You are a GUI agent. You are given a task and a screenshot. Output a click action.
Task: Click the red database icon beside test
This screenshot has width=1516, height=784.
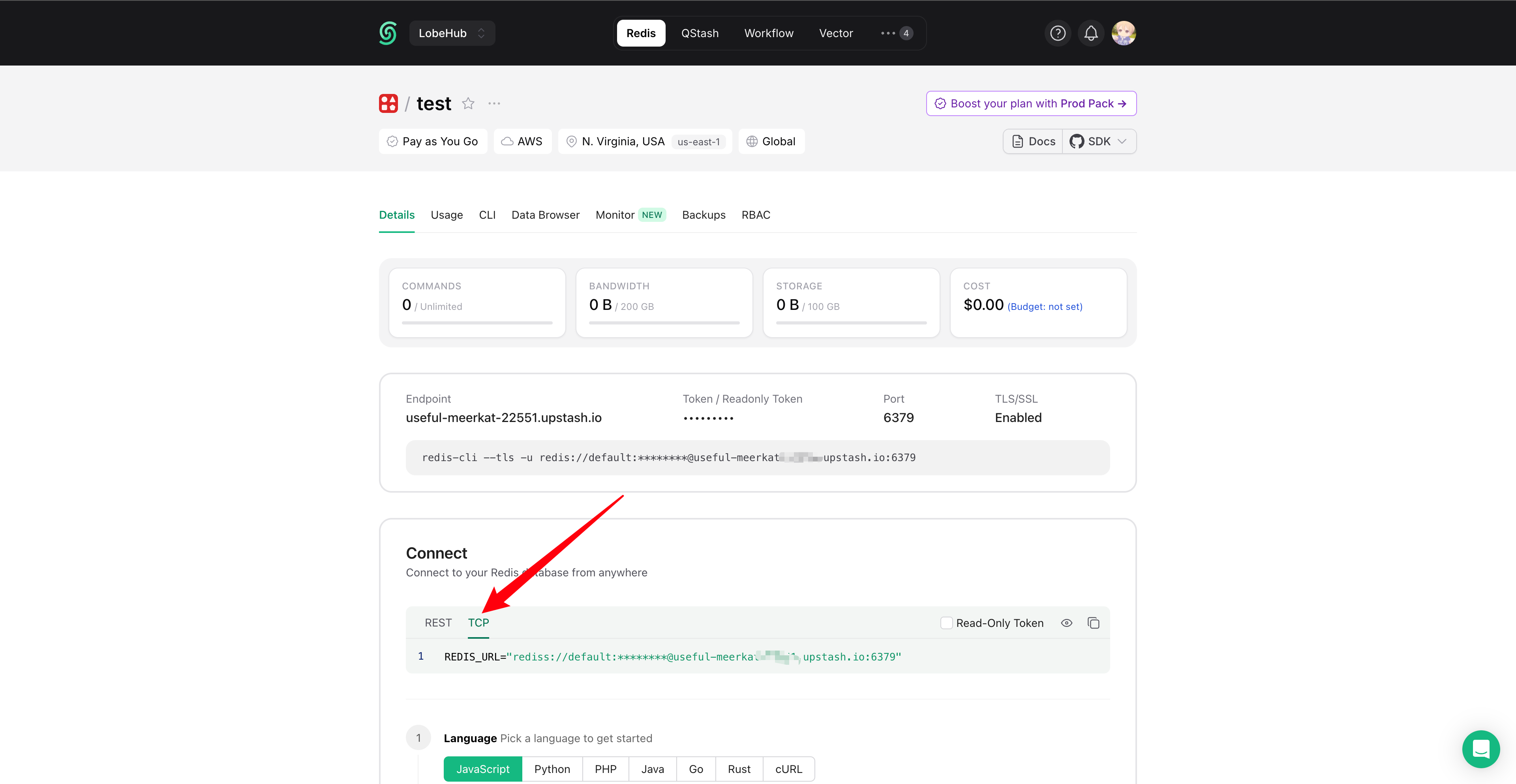click(388, 103)
